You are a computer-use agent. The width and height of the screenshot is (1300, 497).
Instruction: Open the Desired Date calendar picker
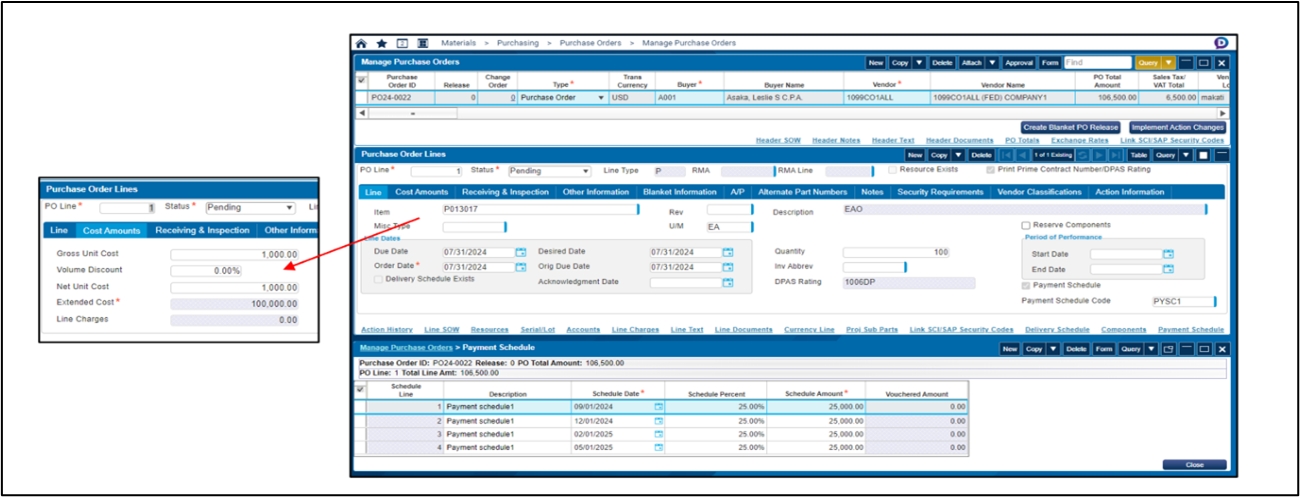pos(729,252)
